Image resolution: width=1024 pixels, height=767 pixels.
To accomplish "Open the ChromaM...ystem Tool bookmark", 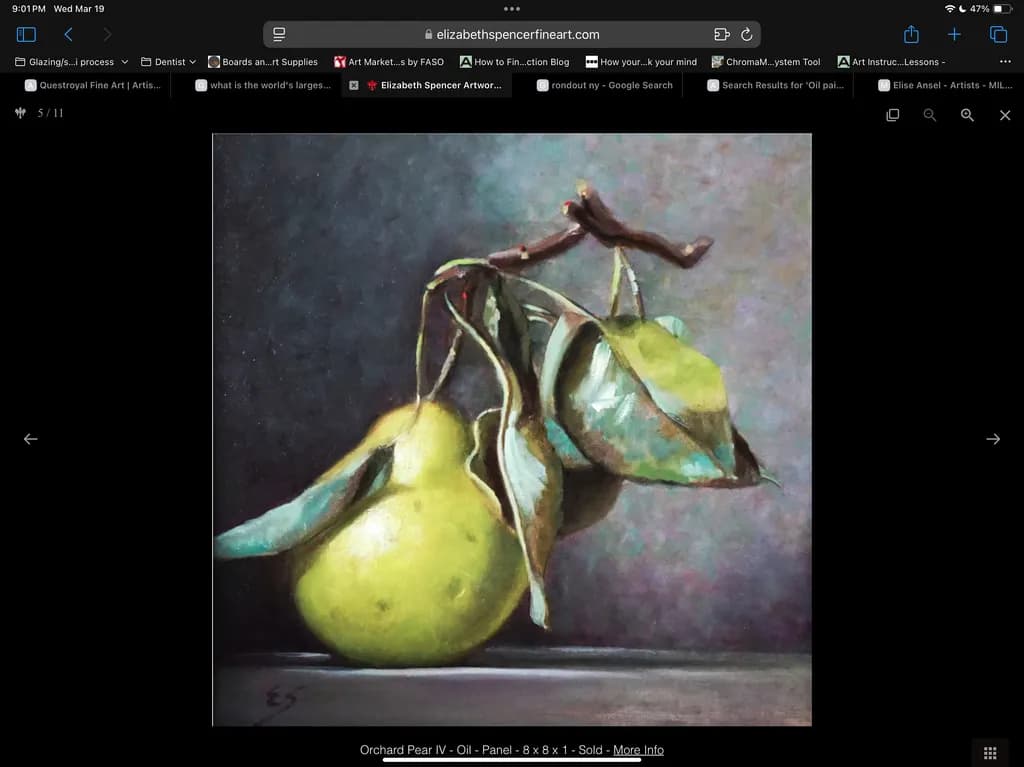I will coord(765,62).
